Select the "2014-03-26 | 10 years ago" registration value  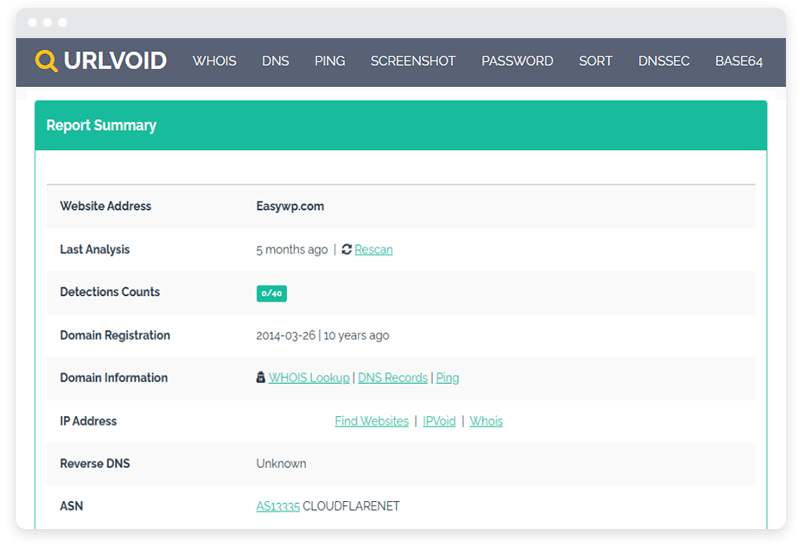(322, 335)
